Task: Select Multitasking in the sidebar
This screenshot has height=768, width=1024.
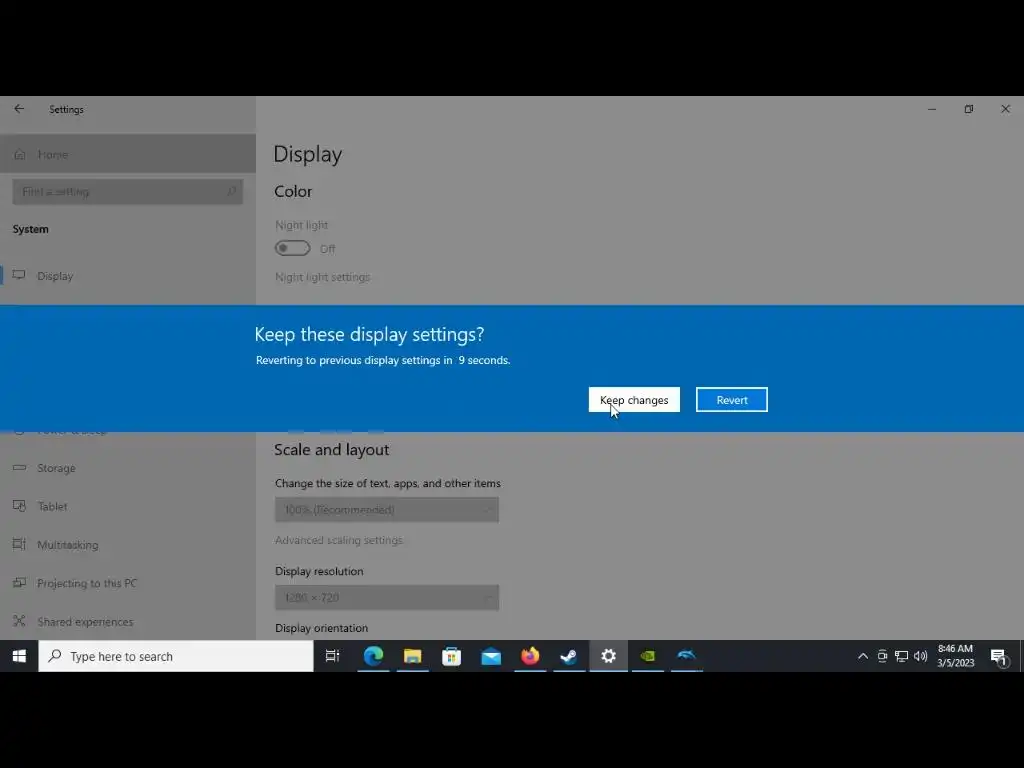Action: tap(128, 545)
